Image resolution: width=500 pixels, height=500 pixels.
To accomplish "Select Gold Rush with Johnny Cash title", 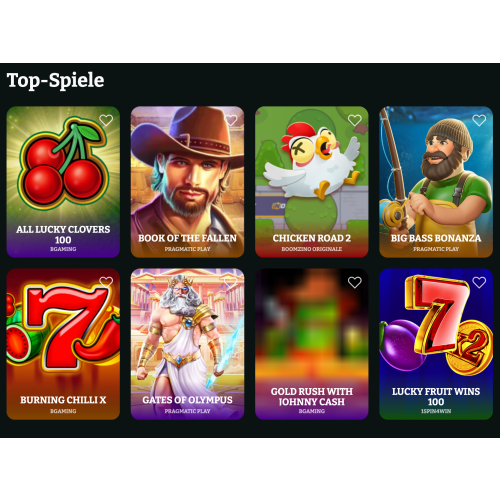I will (x=312, y=396).
